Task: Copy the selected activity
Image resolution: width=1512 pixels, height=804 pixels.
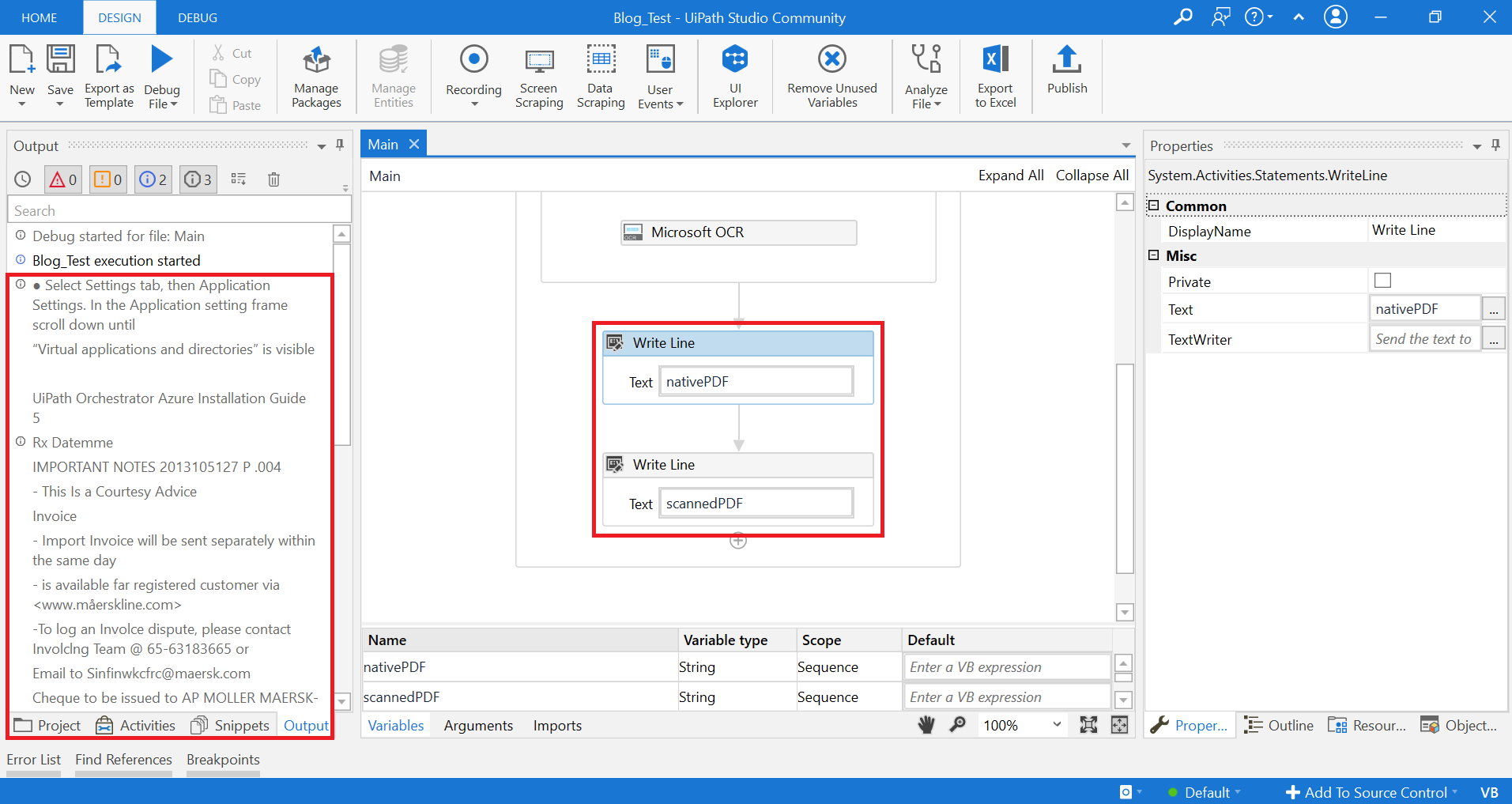Action: pyautogui.click(x=235, y=79)
